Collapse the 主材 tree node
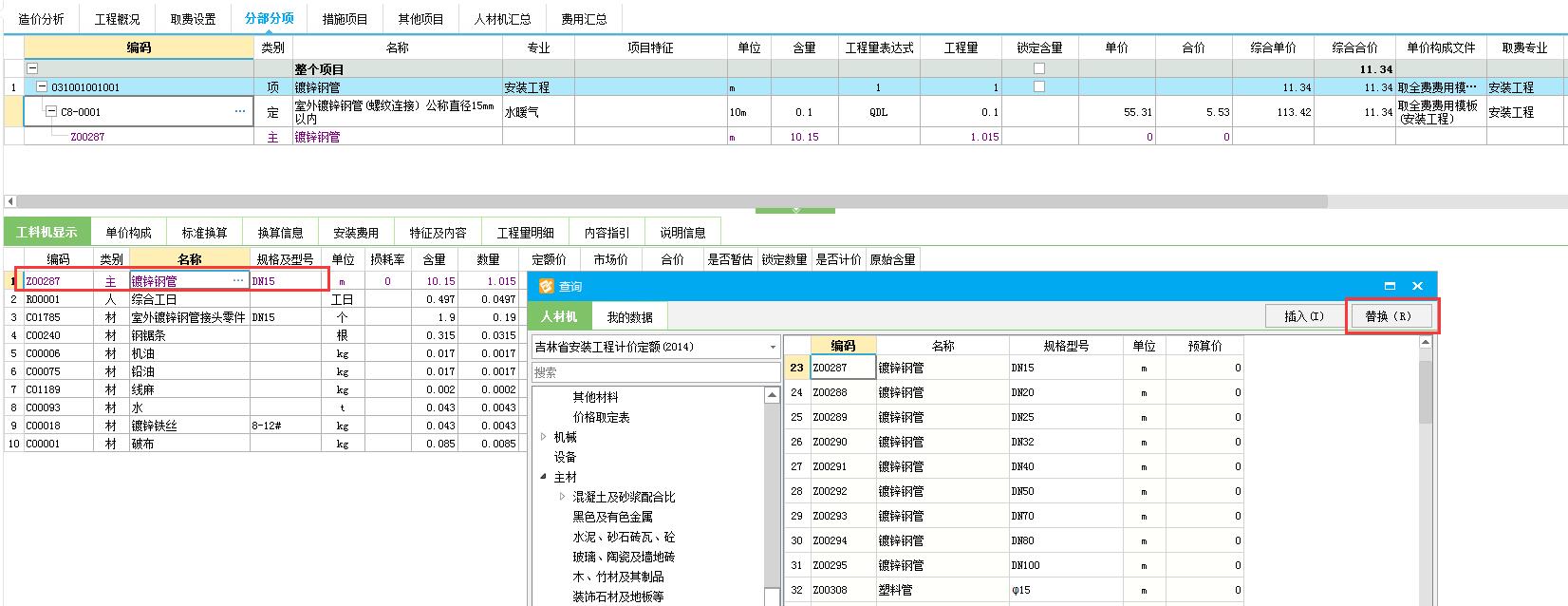Image resolution: width=1568 pixels, height=606 pixels. click(544, 477)
